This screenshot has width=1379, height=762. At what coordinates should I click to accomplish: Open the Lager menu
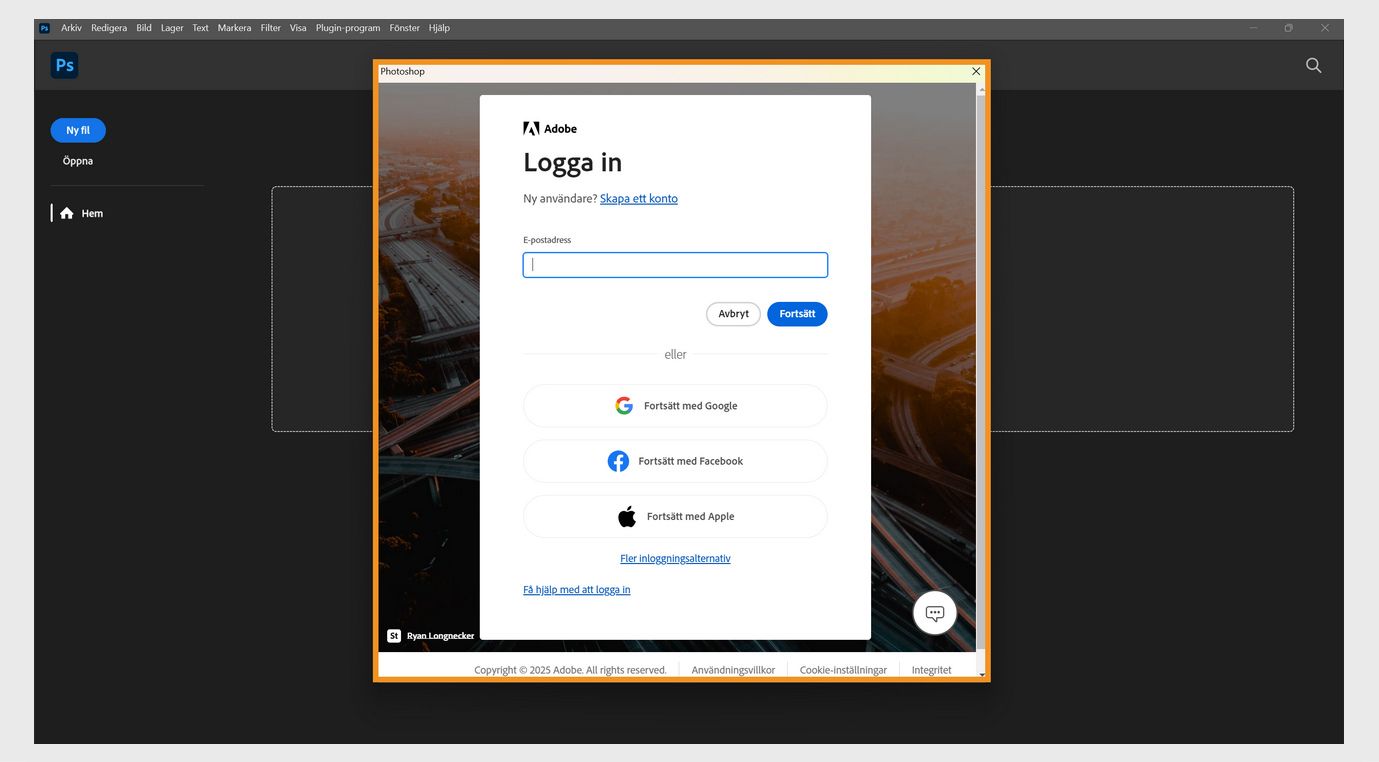pos(172,28)
